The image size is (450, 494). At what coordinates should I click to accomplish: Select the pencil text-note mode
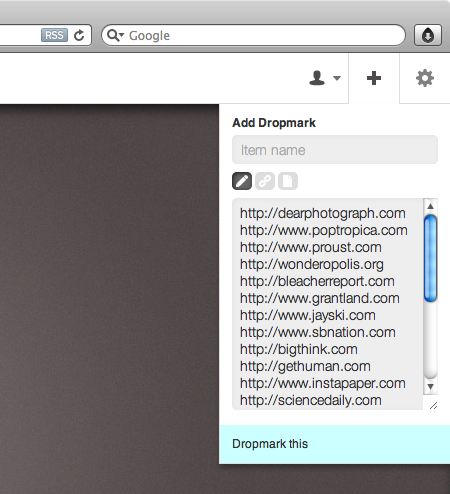pos(242,181)
